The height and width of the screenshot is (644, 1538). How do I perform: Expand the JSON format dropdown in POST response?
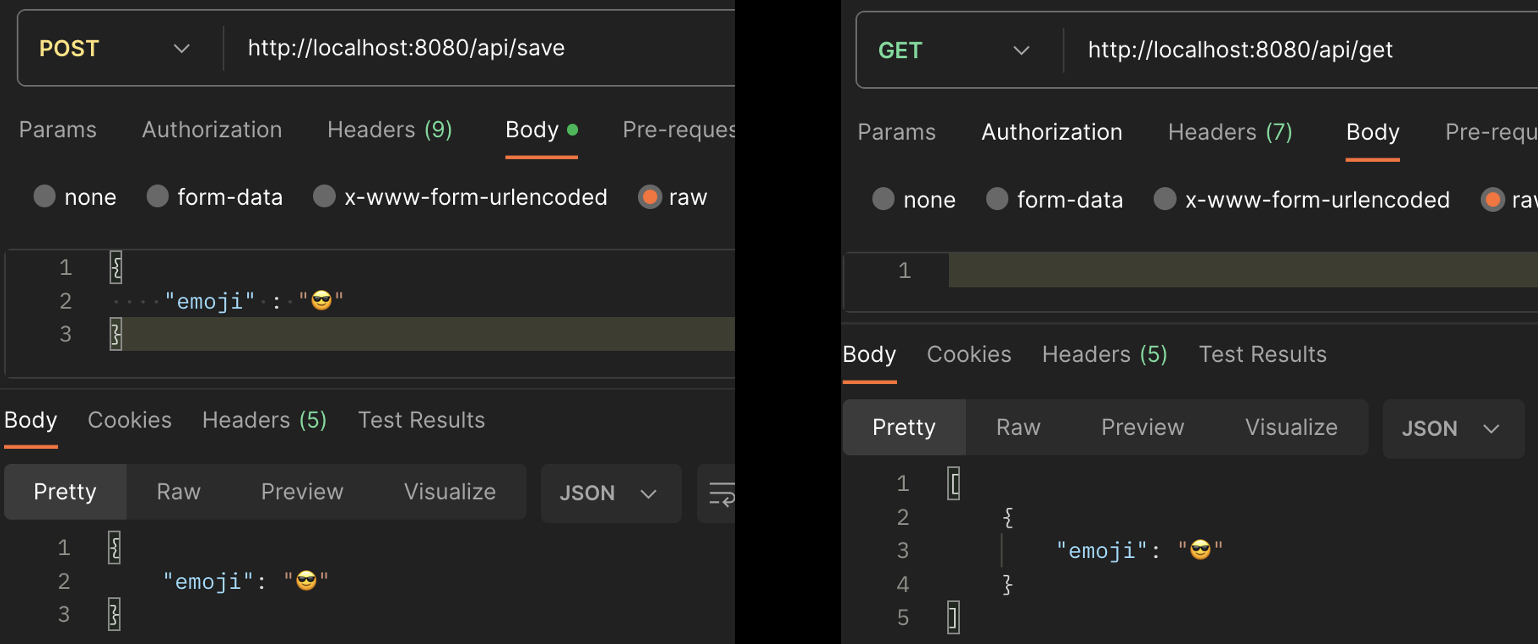click(610, 493)
